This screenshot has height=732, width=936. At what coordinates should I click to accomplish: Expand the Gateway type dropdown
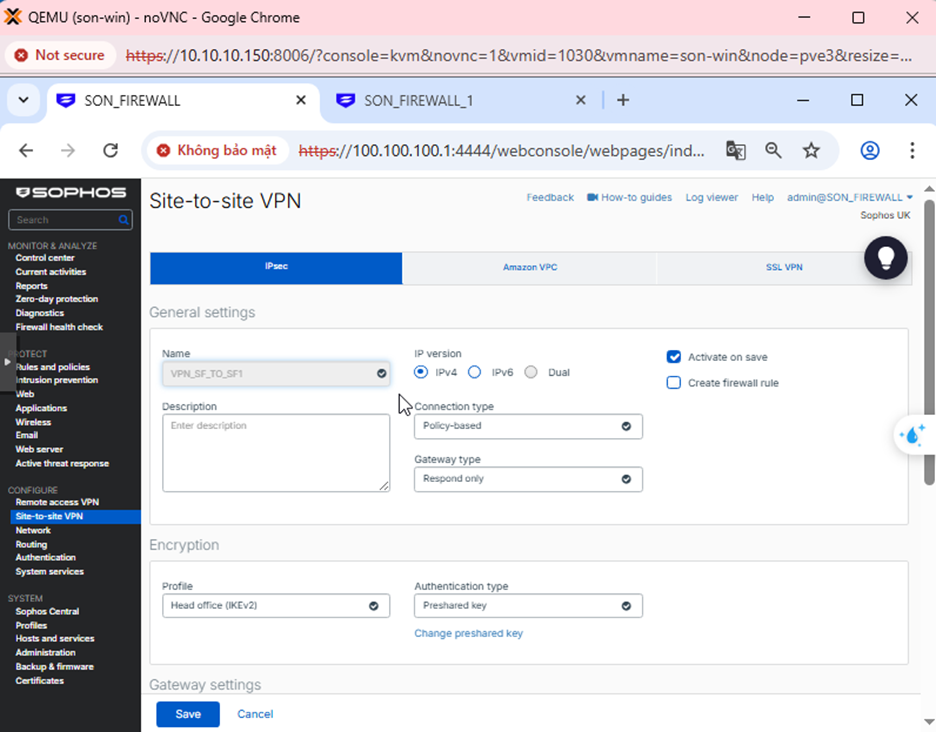[528, 479]
